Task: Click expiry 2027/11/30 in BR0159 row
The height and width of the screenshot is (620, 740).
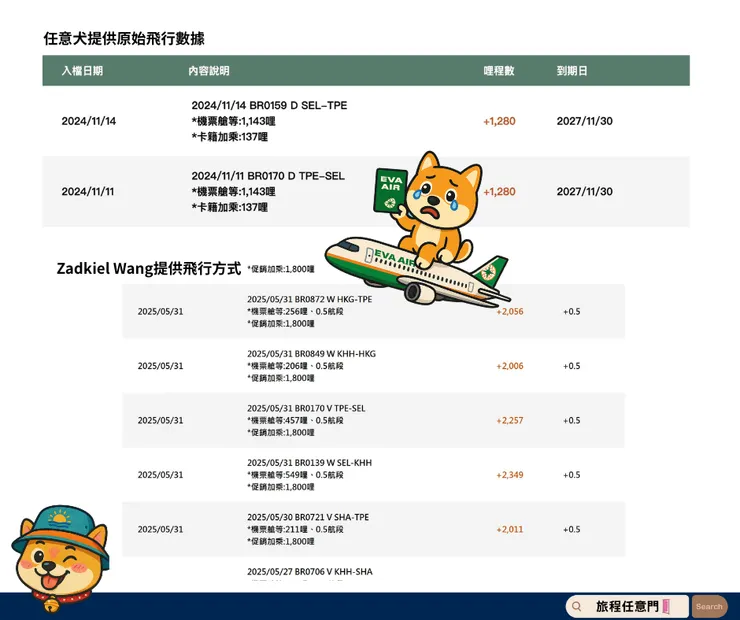Action: [585, 121]
